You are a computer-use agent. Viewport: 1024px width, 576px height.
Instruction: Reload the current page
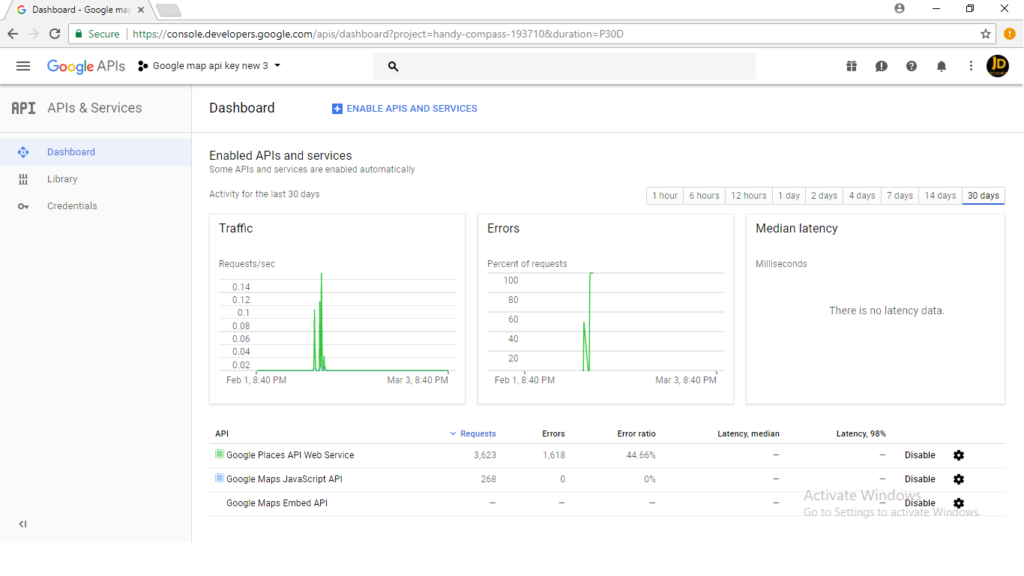55,34
